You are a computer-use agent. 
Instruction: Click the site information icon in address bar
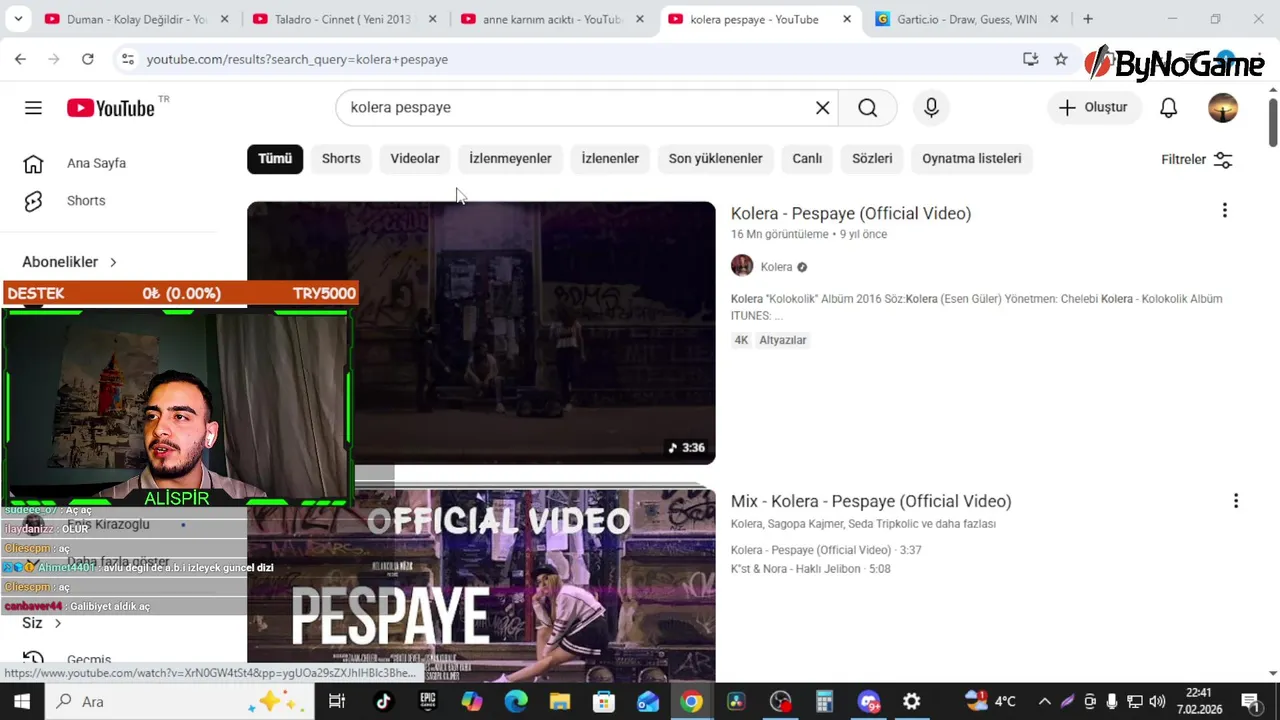click(x=127, y=59)
